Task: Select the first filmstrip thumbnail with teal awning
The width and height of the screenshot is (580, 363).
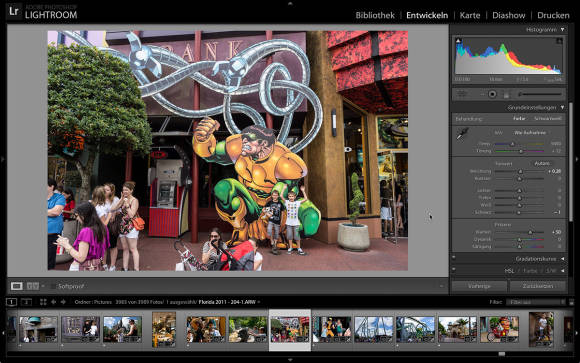Action: point(38,329)
